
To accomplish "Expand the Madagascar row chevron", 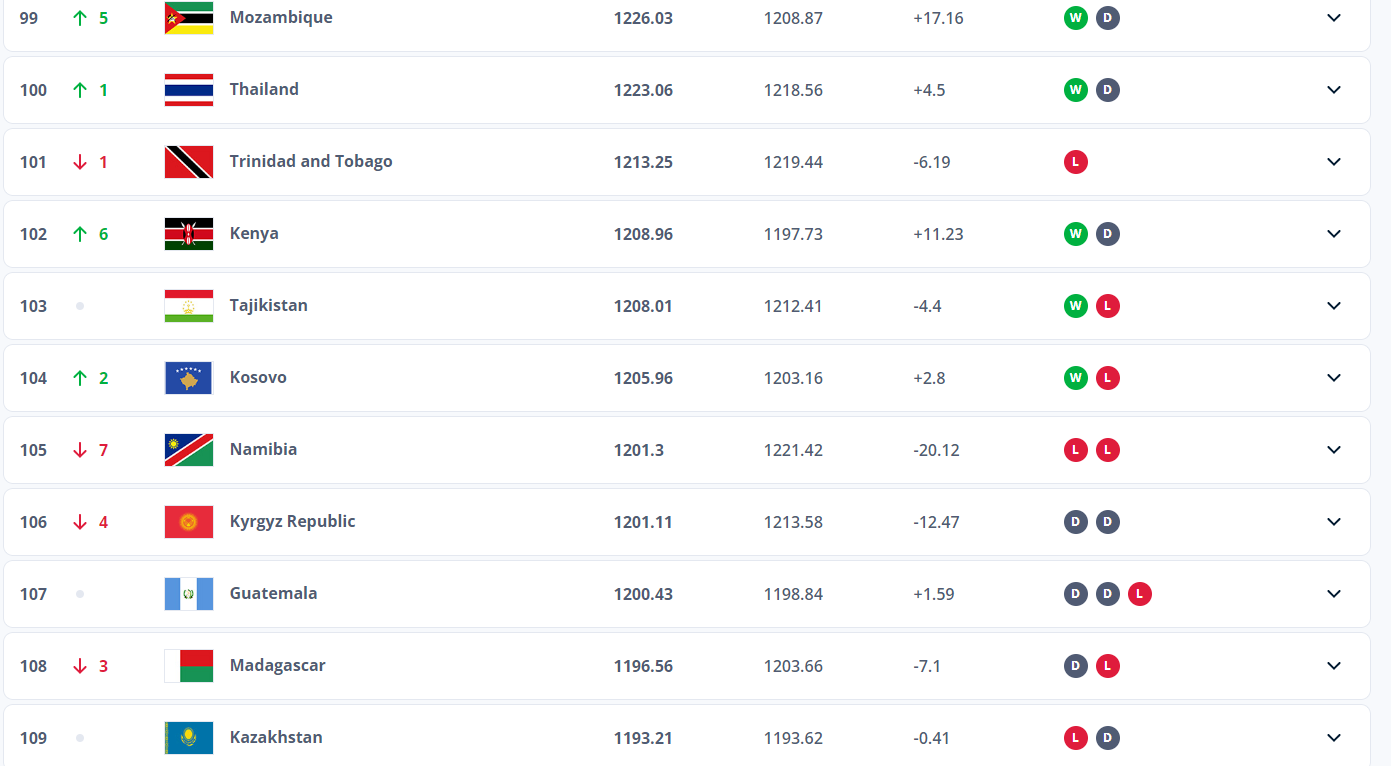I will click(x=1333, y=666).
